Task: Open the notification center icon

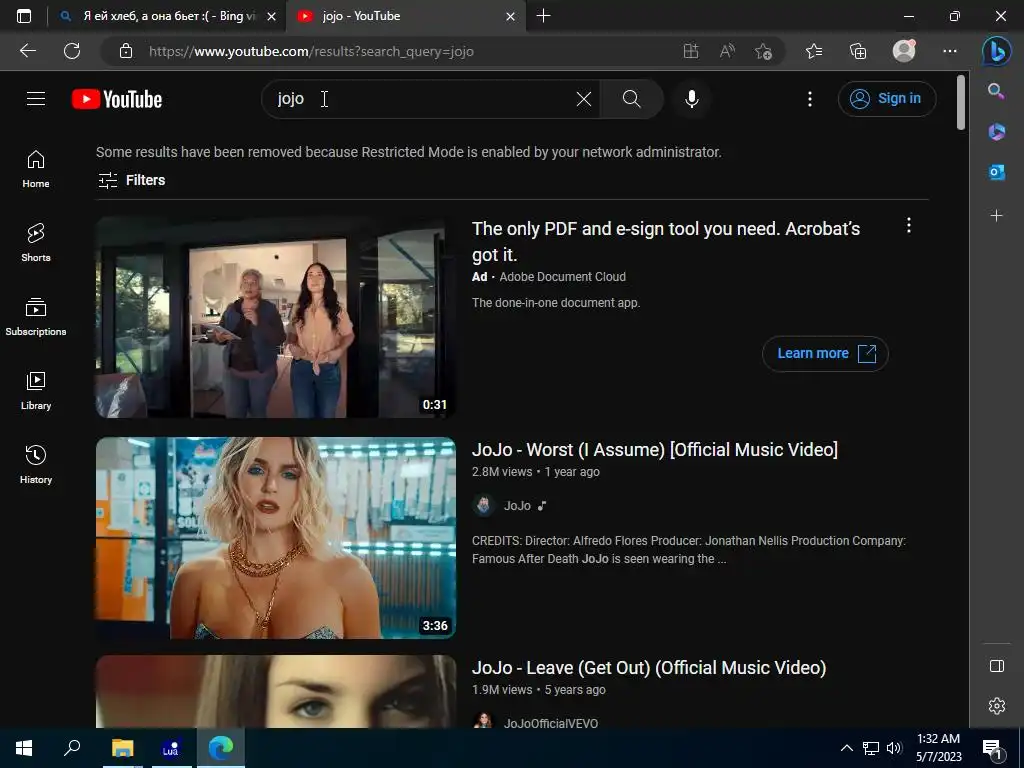Action: tap(992, 749)
